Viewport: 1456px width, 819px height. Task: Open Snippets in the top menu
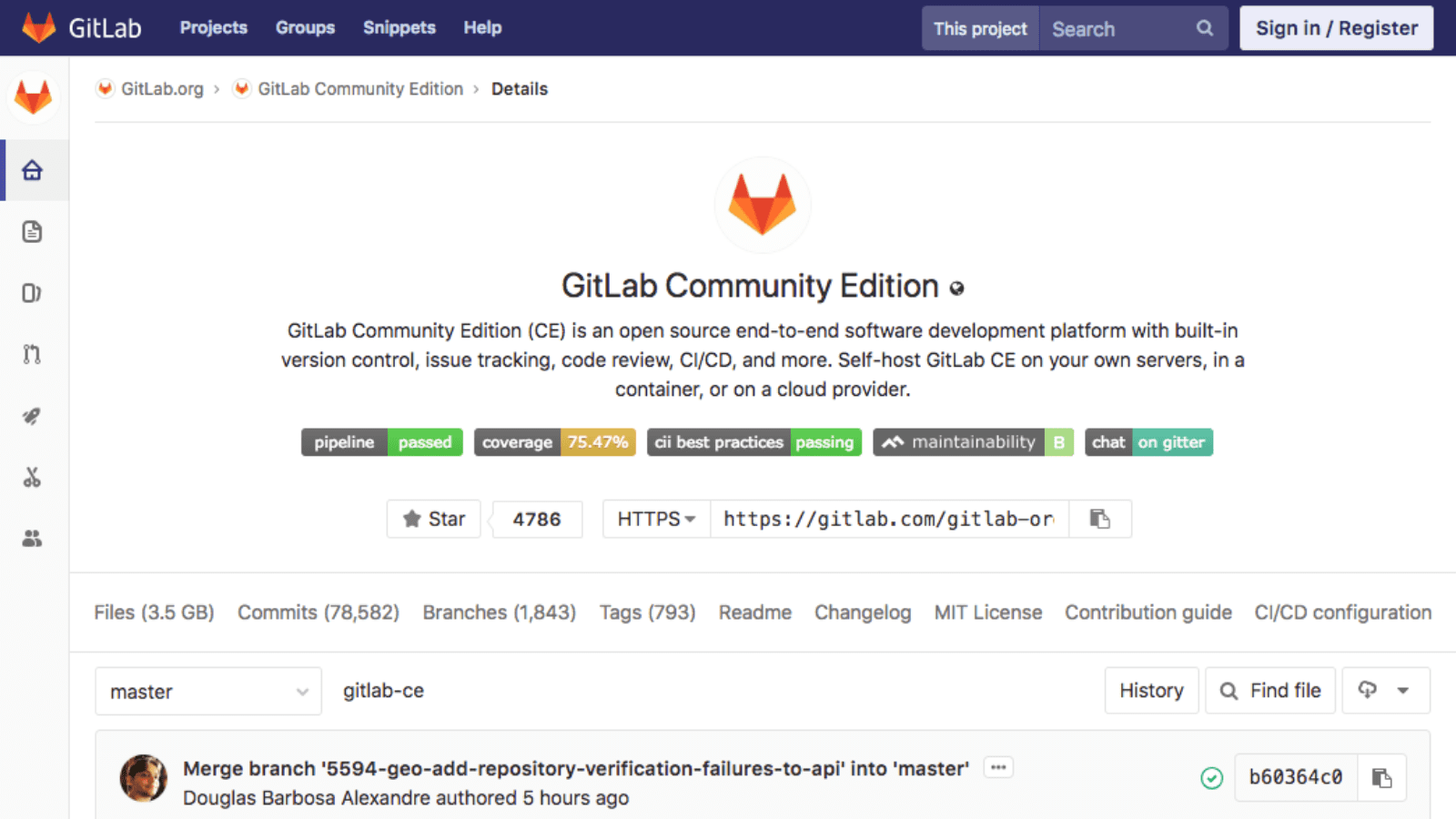399,27
